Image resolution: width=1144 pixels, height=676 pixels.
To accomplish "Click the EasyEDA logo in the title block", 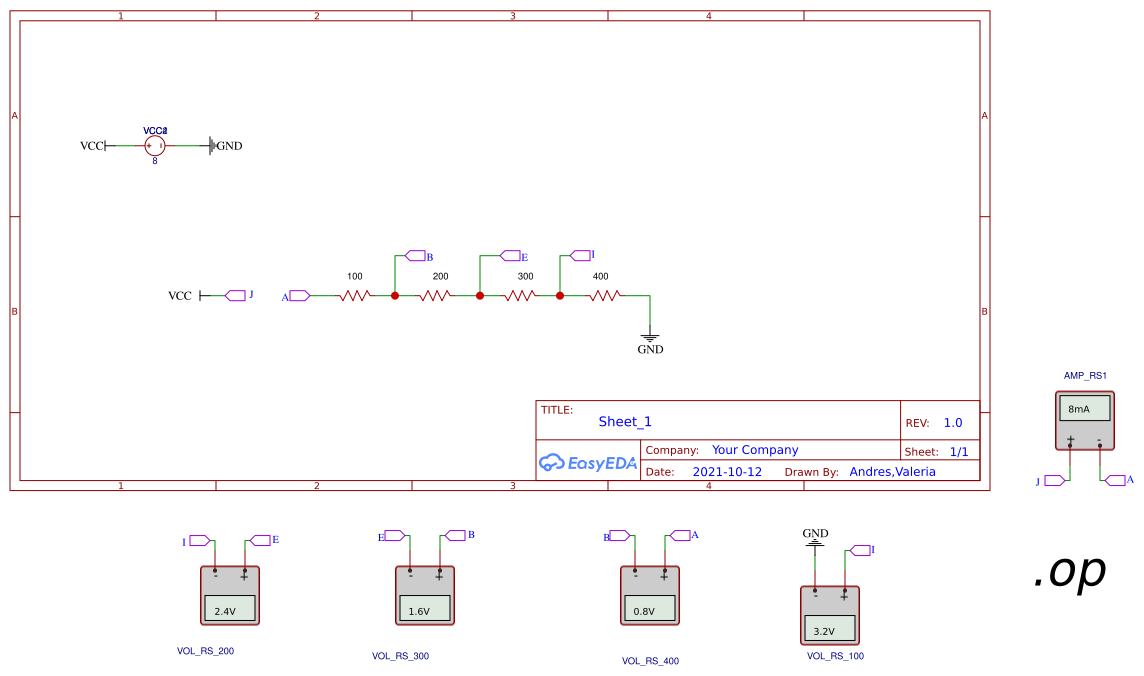I will pyautogui.click(x=588, y=462).
